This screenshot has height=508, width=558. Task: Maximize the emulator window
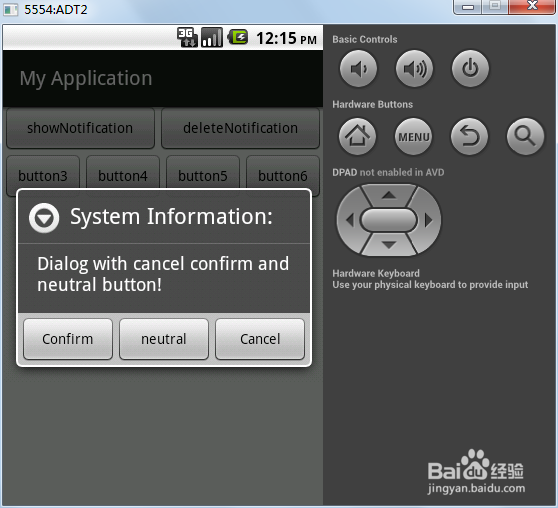[x=495, y=7]
